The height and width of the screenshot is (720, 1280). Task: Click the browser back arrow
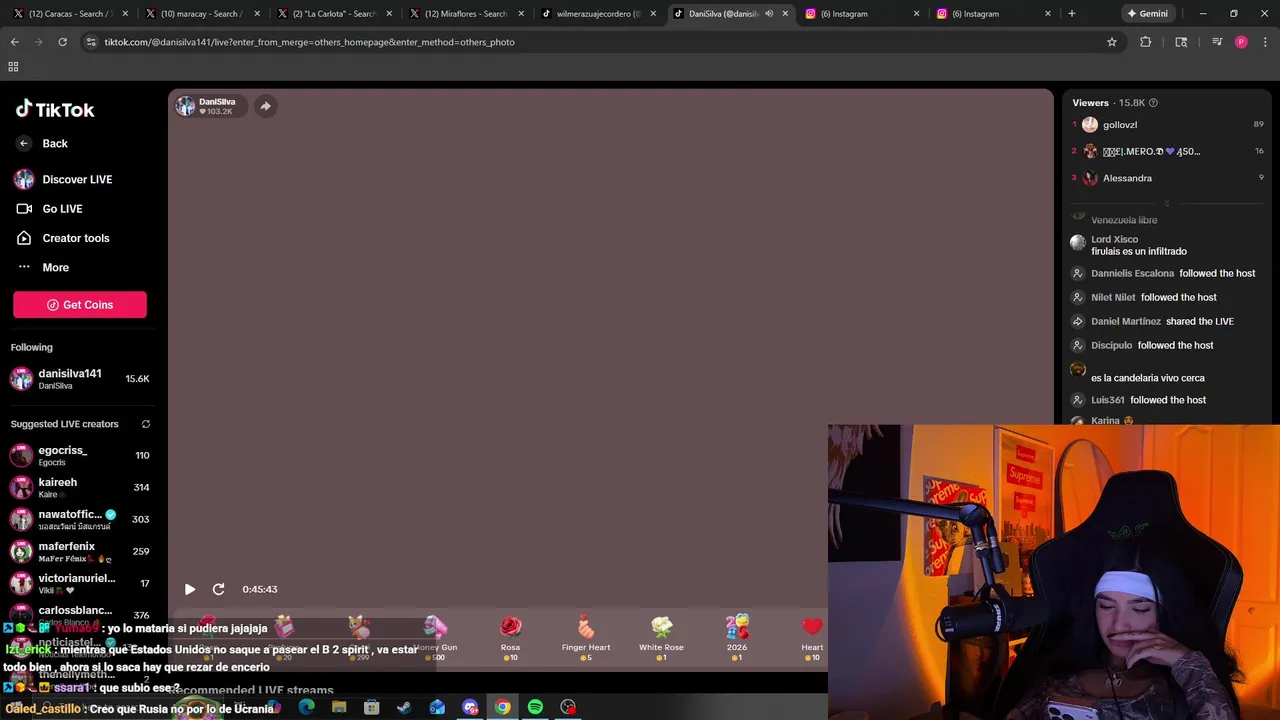tap(15, 42)
